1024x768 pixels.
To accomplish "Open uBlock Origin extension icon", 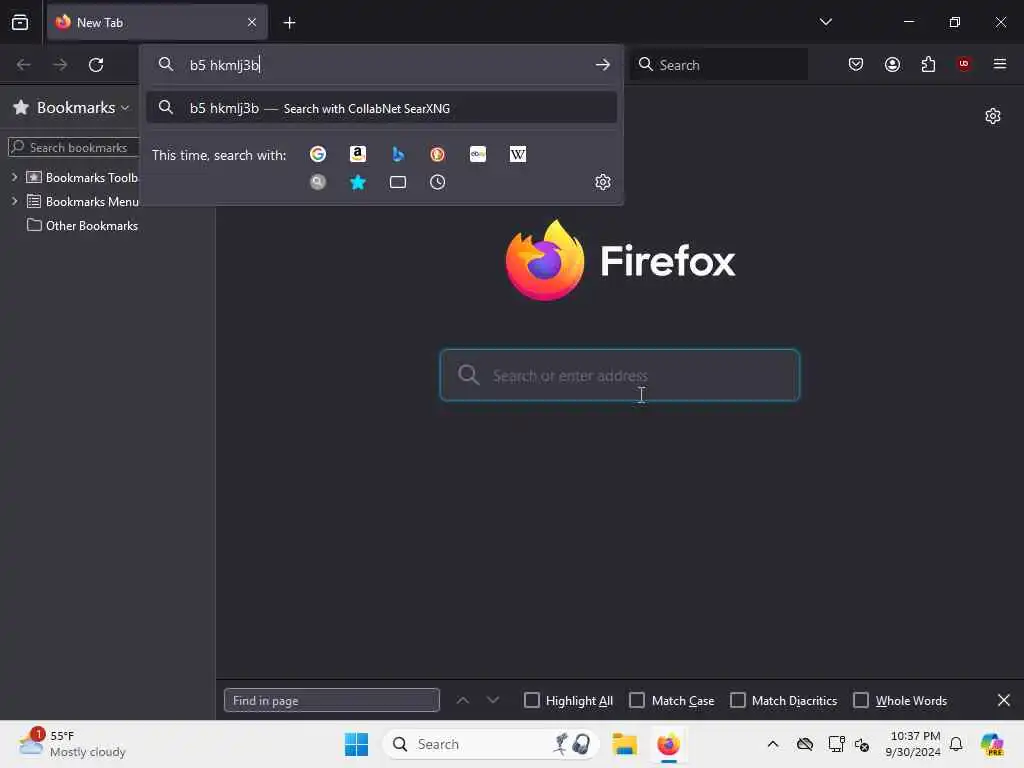I will 964,64.
